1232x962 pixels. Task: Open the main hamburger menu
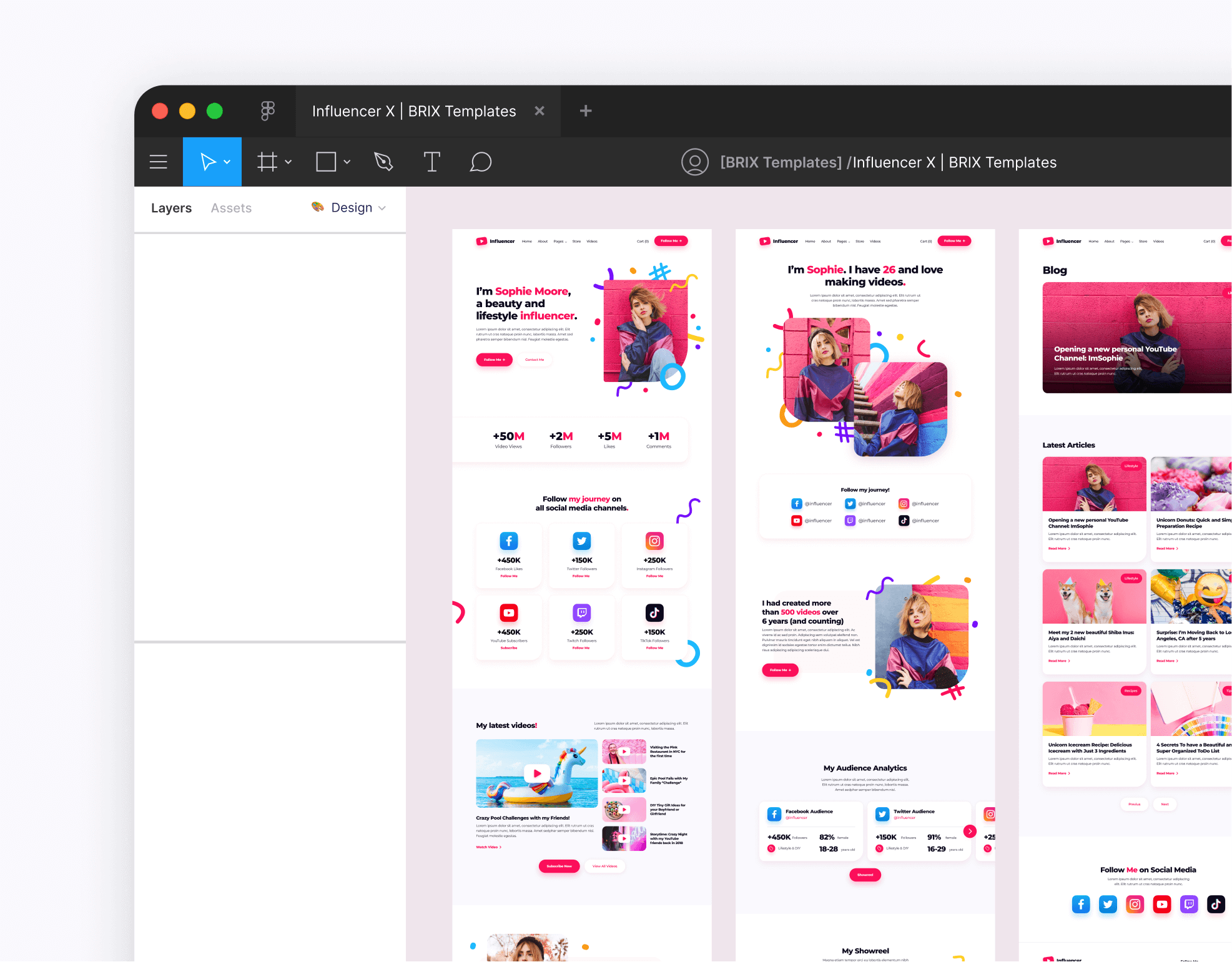(x=158, y=162)
